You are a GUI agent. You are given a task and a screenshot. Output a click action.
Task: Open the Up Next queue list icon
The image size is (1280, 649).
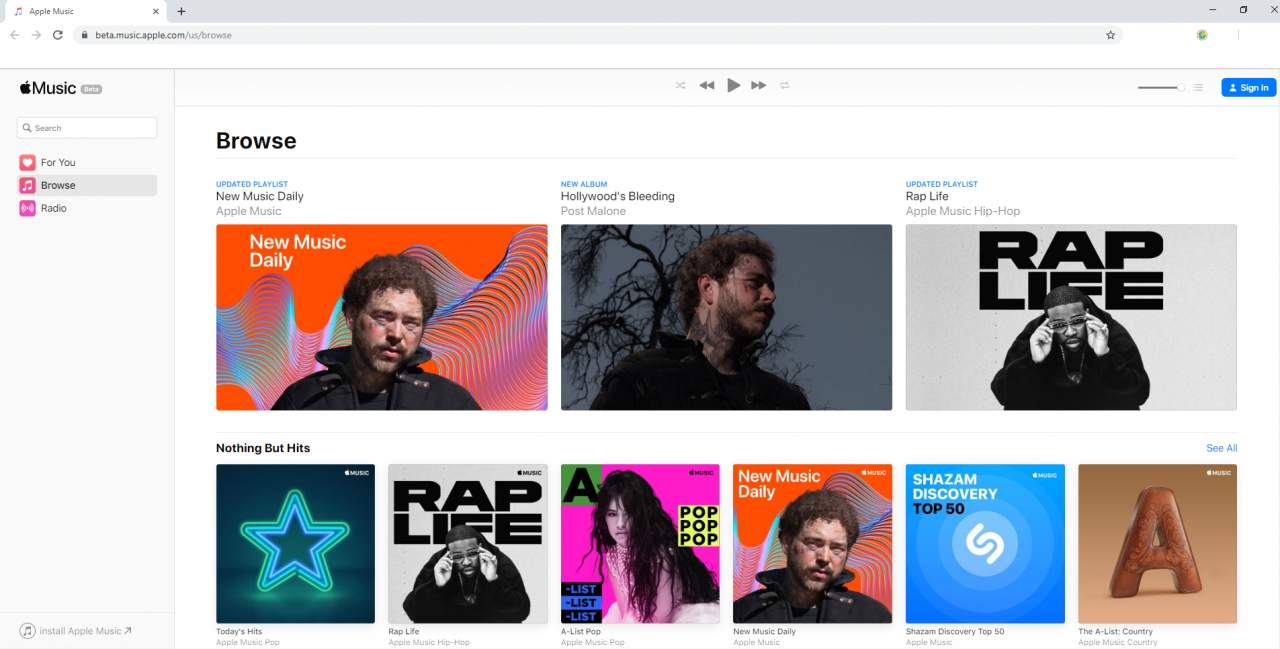click(1198, 88)
